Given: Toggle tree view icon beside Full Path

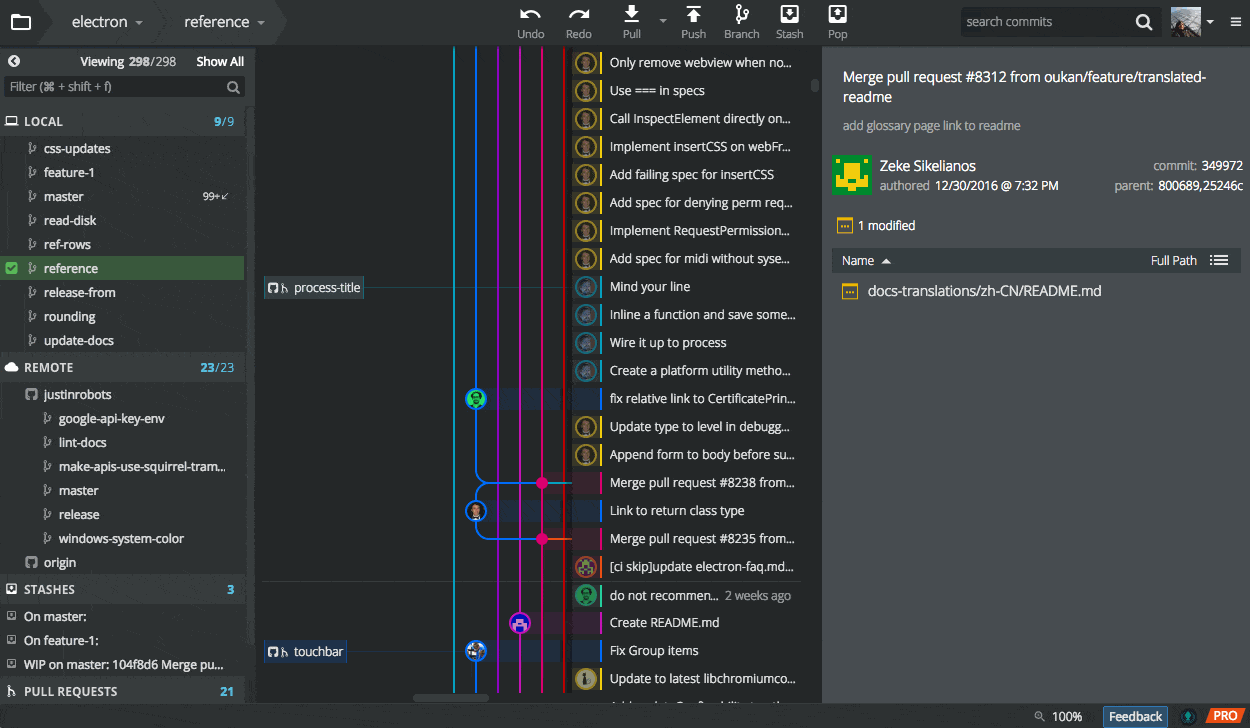Looking at the screenshot, I should [x=1218, y=260].
